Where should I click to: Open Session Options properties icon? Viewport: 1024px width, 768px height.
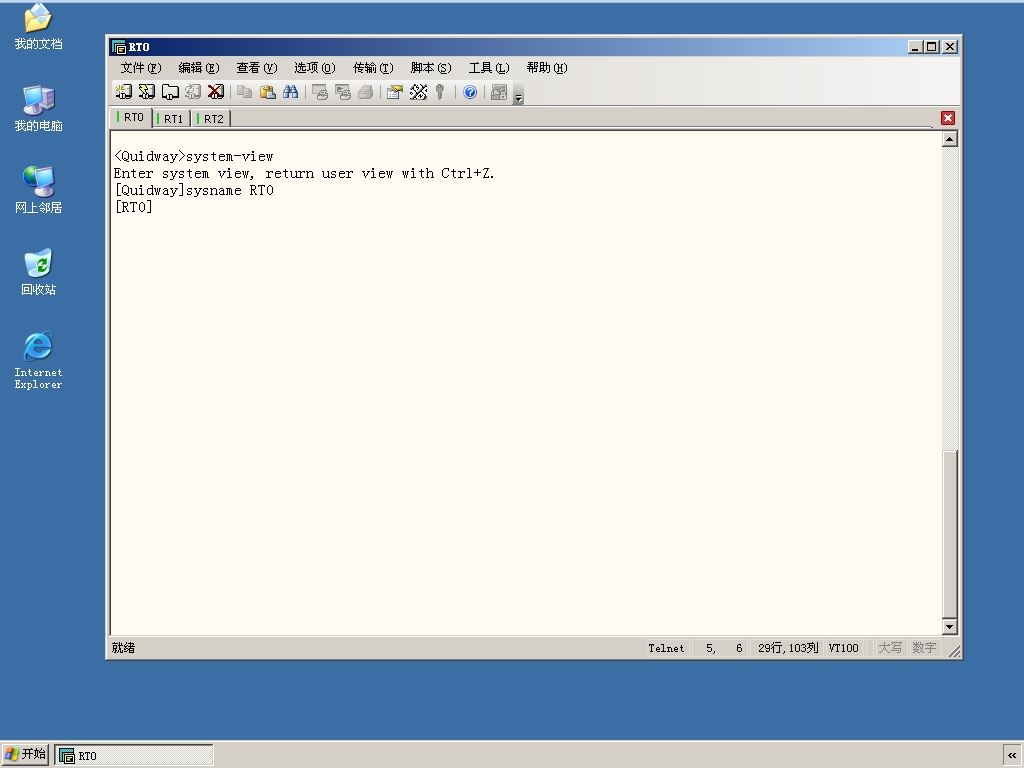394,92
